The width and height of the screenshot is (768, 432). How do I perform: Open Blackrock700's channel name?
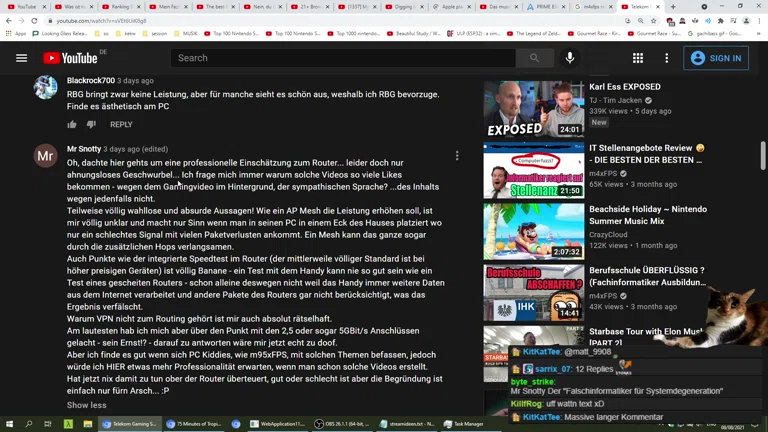[91, 80]
